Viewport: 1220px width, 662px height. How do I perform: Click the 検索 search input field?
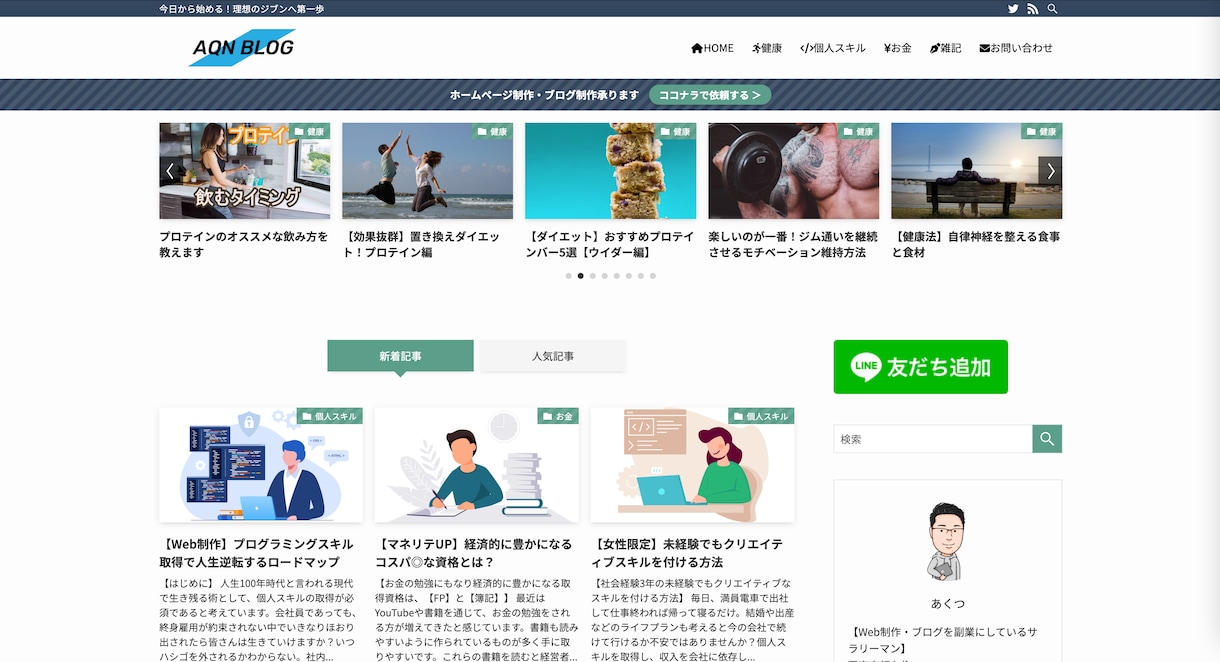[x=932, y=439]
